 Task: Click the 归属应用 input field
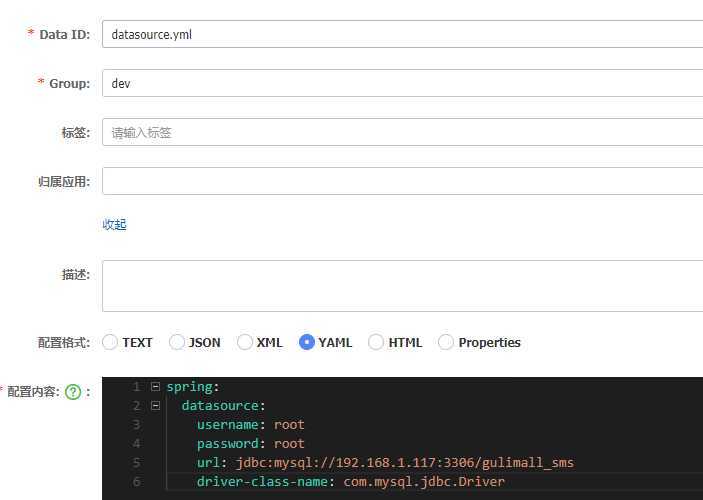(x=400, y=181)
